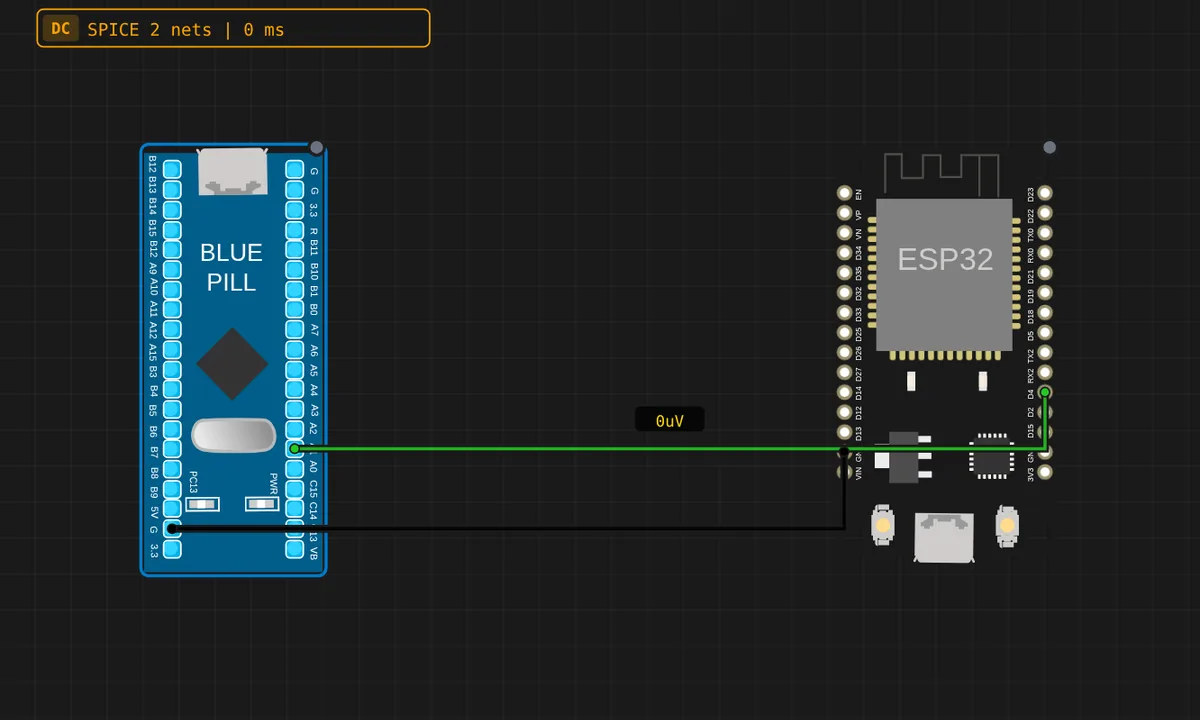This screenshot has width=1200, height=720.
Task: Click the ESP32 D25 pin
Action: point(844,332)
